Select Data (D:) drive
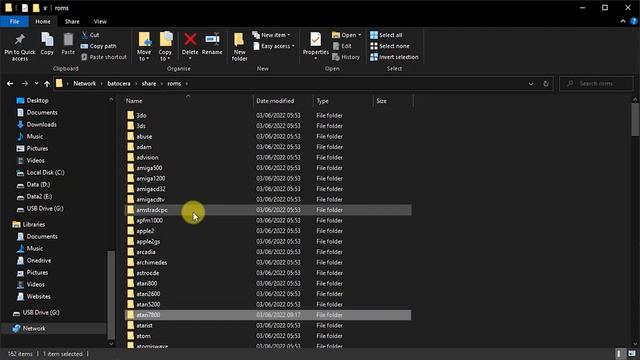 [33, 184]
